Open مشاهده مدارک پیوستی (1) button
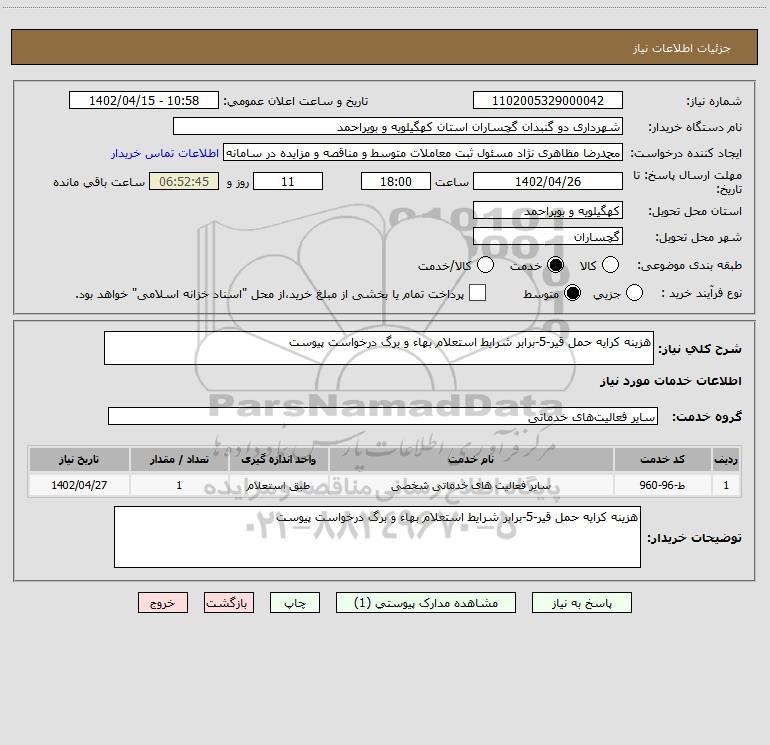This screenshot has height=745, width=770. (x=425, y=603)
